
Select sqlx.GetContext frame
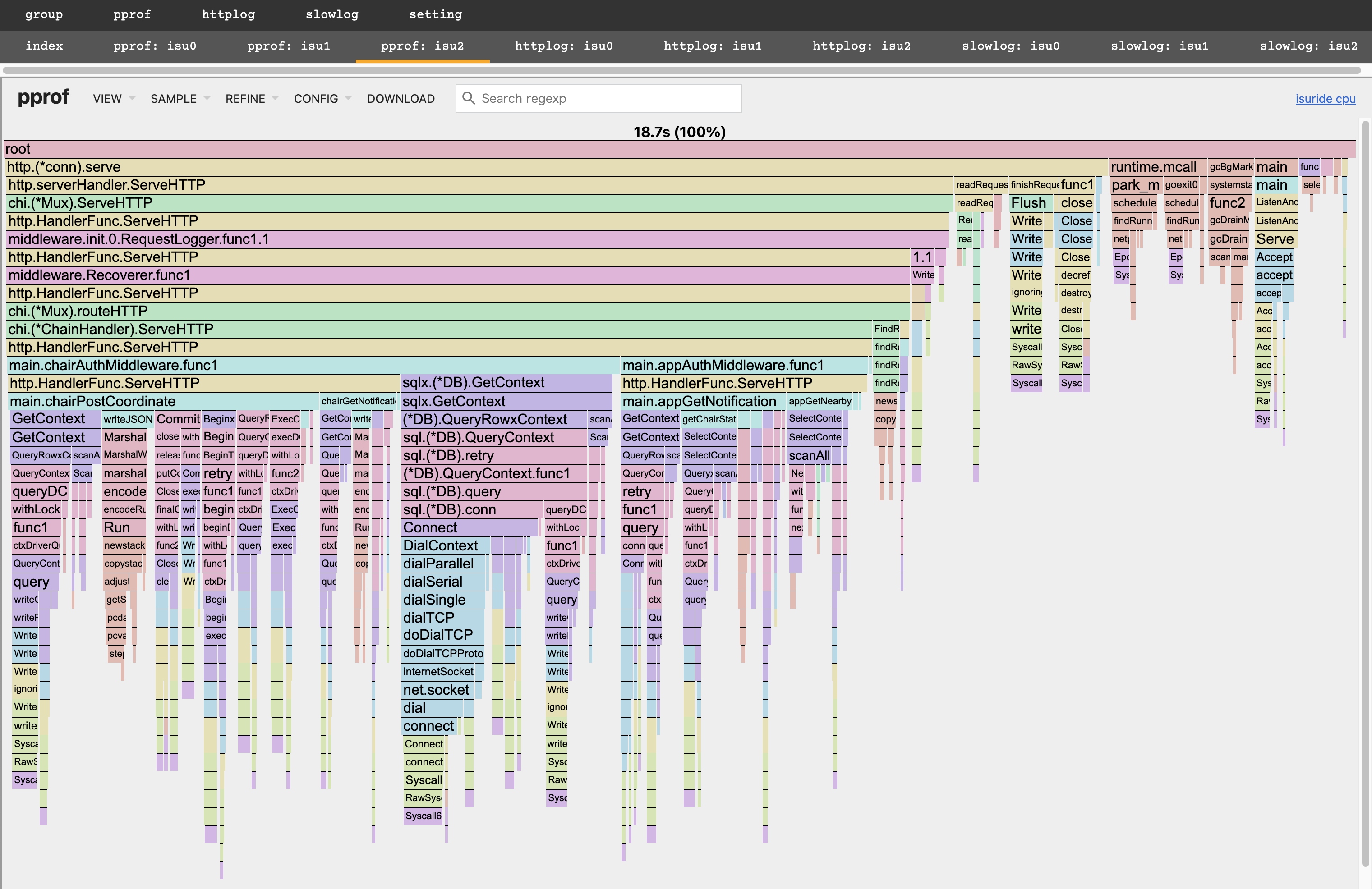506,402
